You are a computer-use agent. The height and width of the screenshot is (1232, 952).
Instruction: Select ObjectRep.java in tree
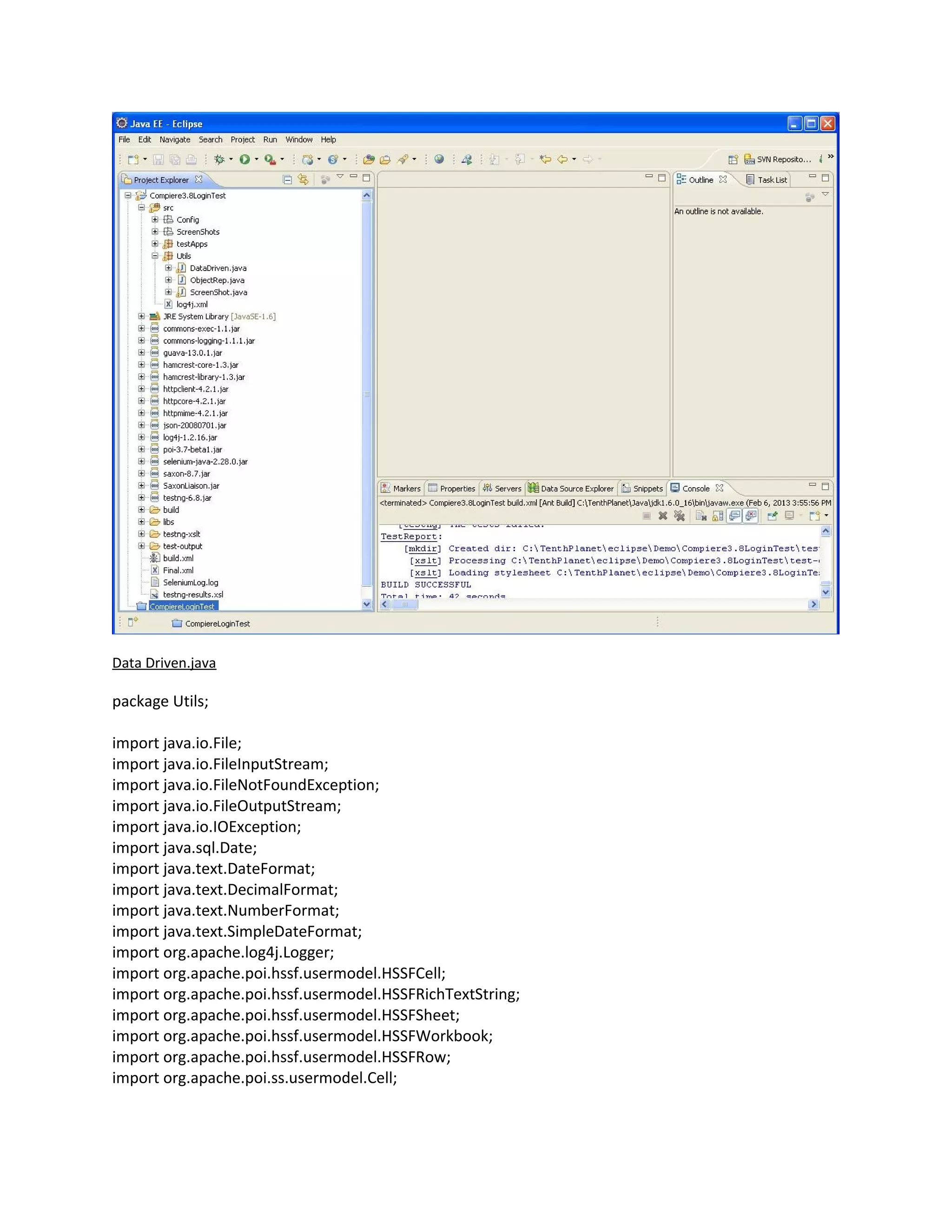click(x=217, y=280)
